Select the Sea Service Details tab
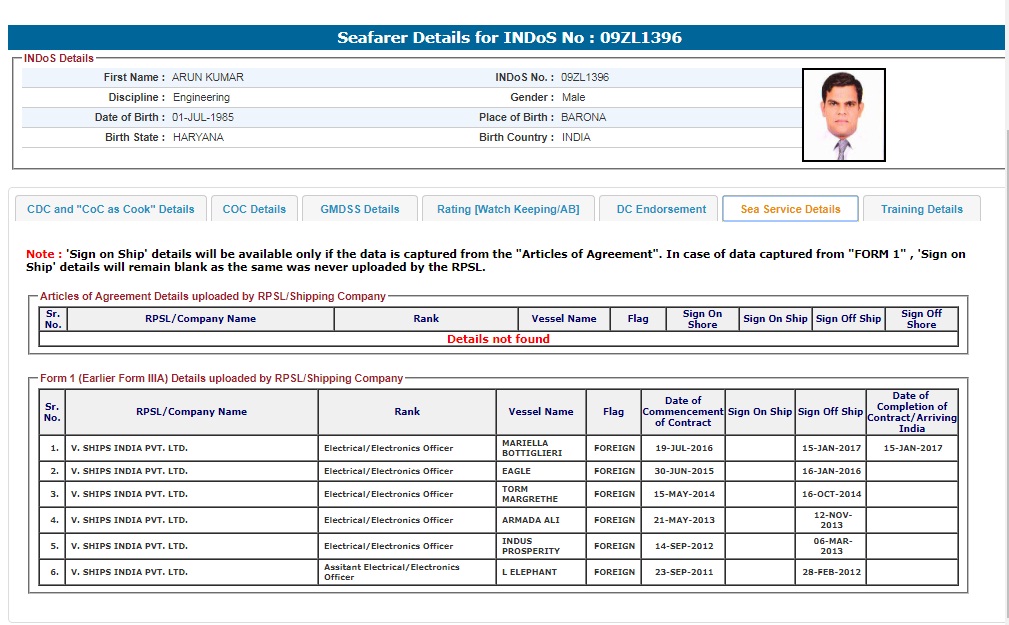Screen dimensions: 1009x625 pos(790,209)
